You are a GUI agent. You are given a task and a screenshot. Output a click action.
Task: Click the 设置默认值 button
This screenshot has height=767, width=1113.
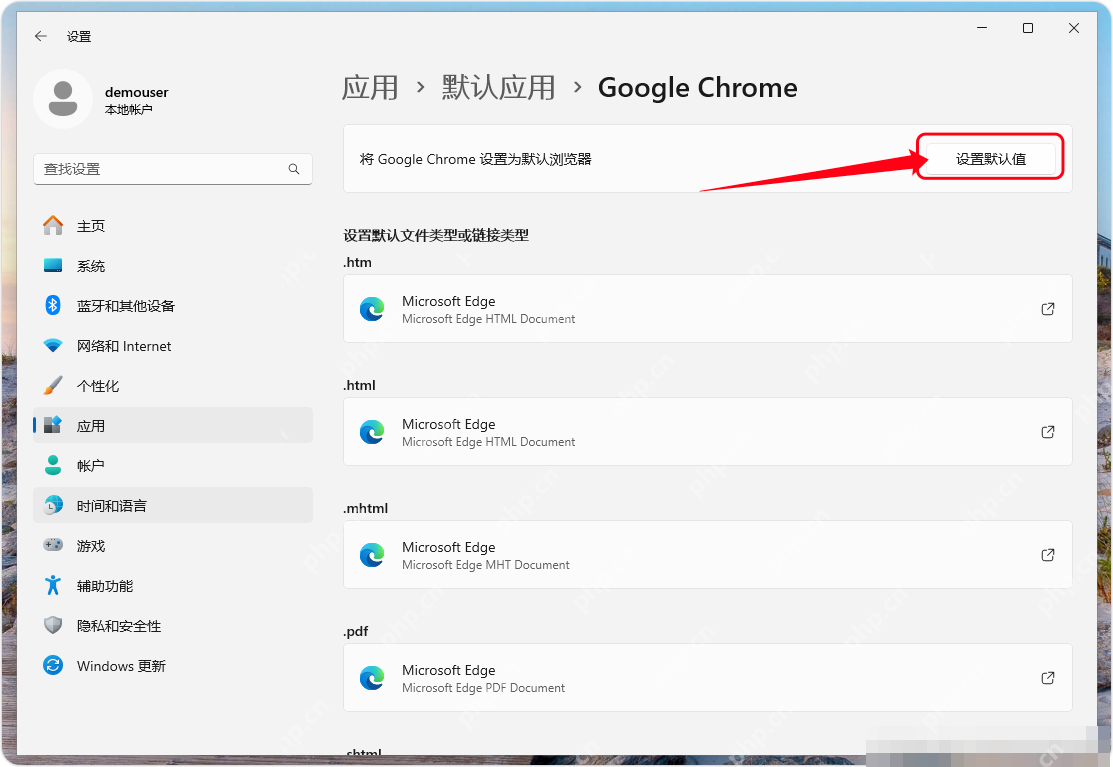(990, 158)
